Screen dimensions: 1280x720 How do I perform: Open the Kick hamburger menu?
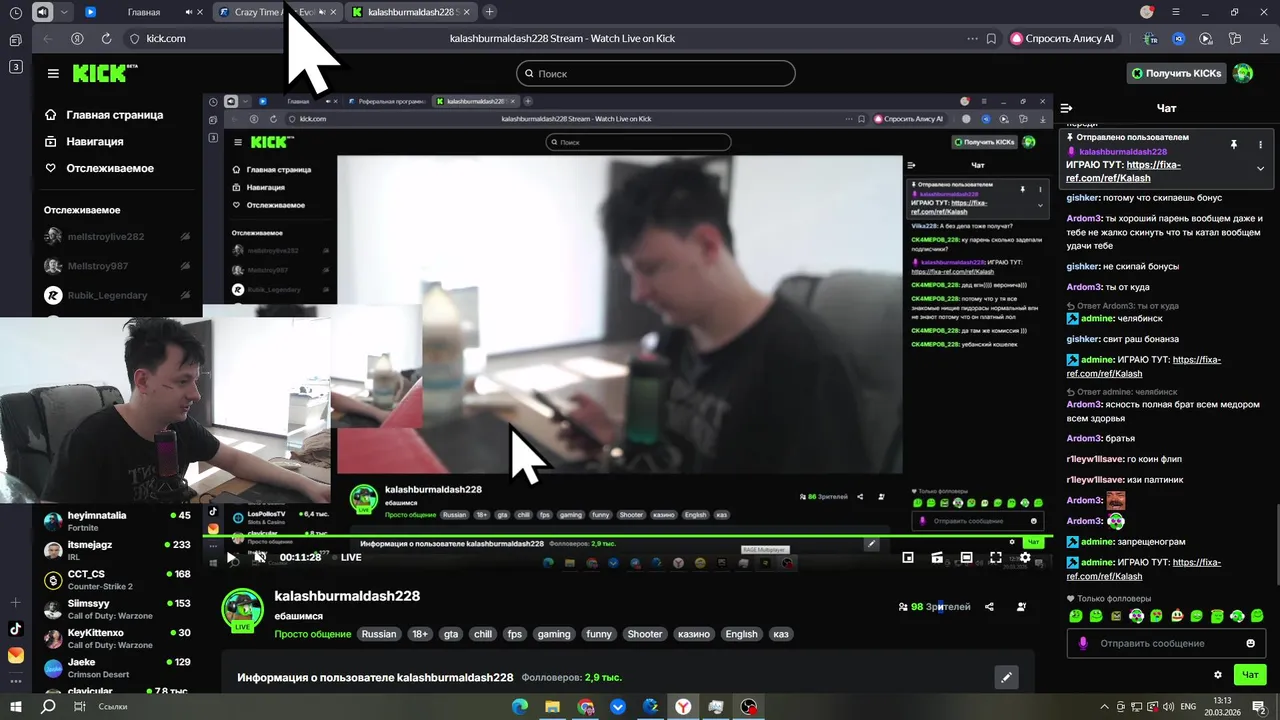(x=53, y=73)
